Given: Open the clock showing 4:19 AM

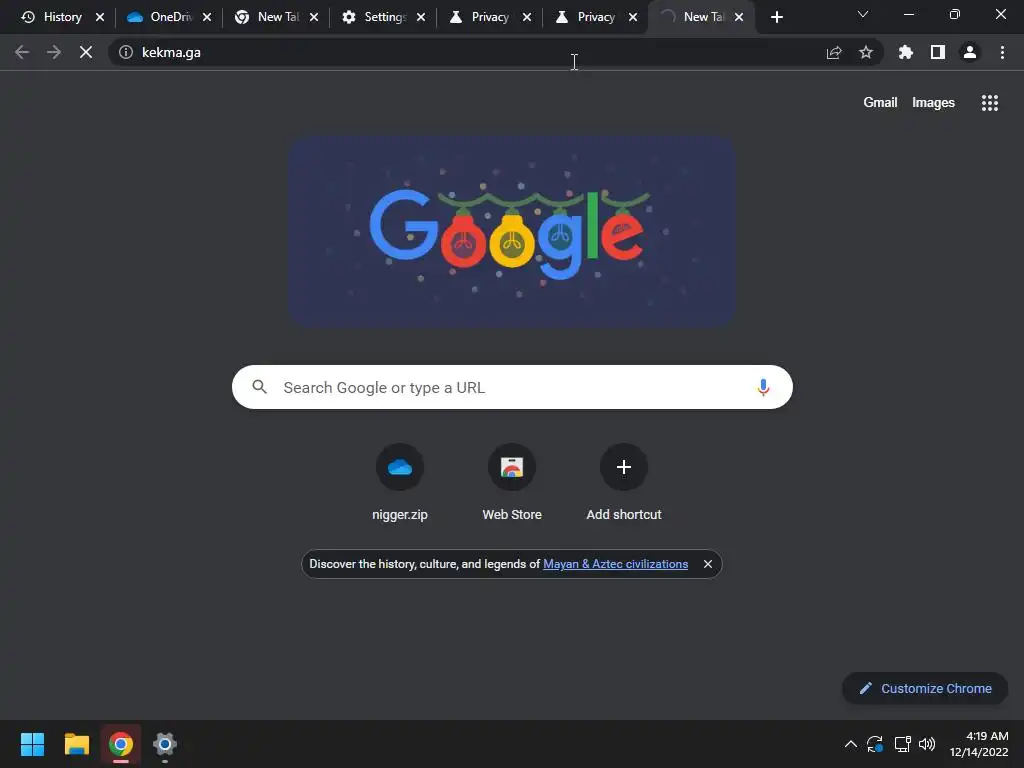Looking at the screenshot, I should tap(979, 744).
